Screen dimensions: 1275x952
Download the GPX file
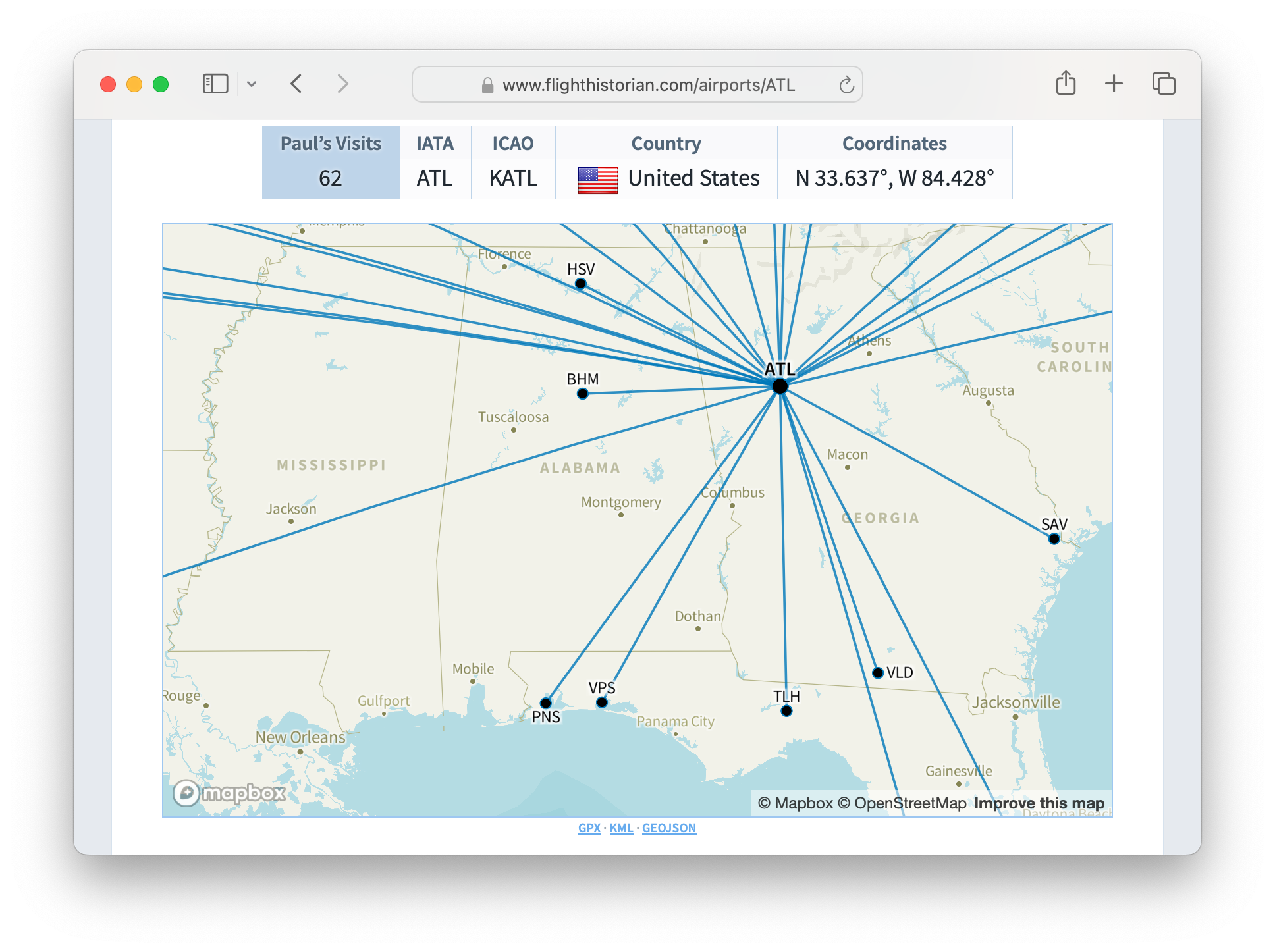click(589, 828)
